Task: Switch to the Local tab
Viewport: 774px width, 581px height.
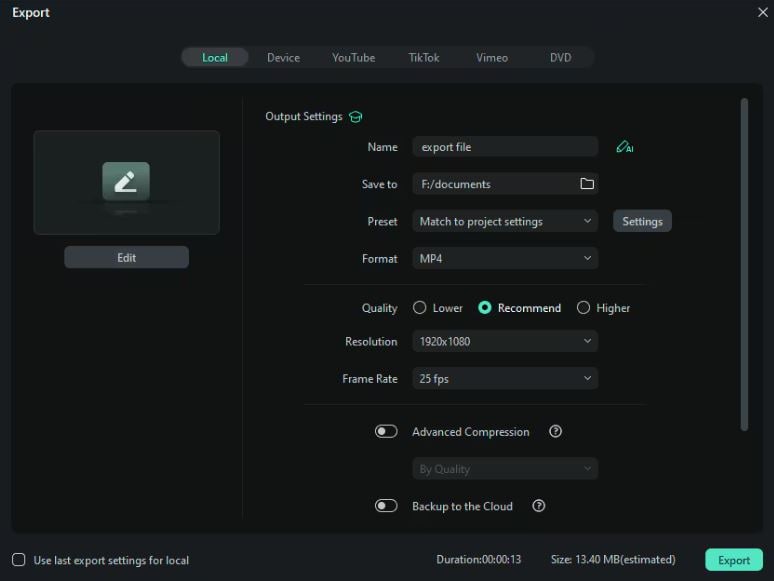Action: (215, 57)
